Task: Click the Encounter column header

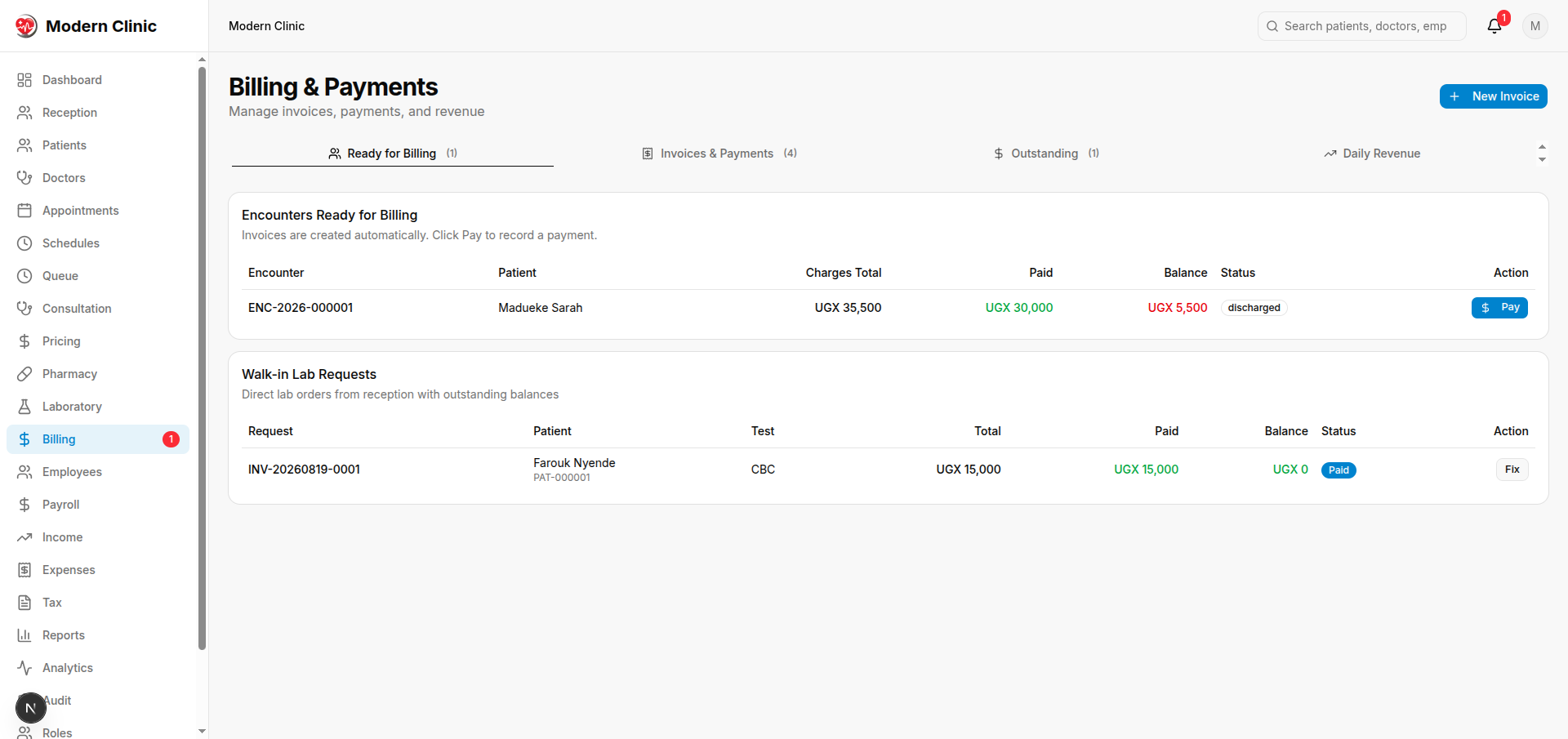Action: (276, 273)
